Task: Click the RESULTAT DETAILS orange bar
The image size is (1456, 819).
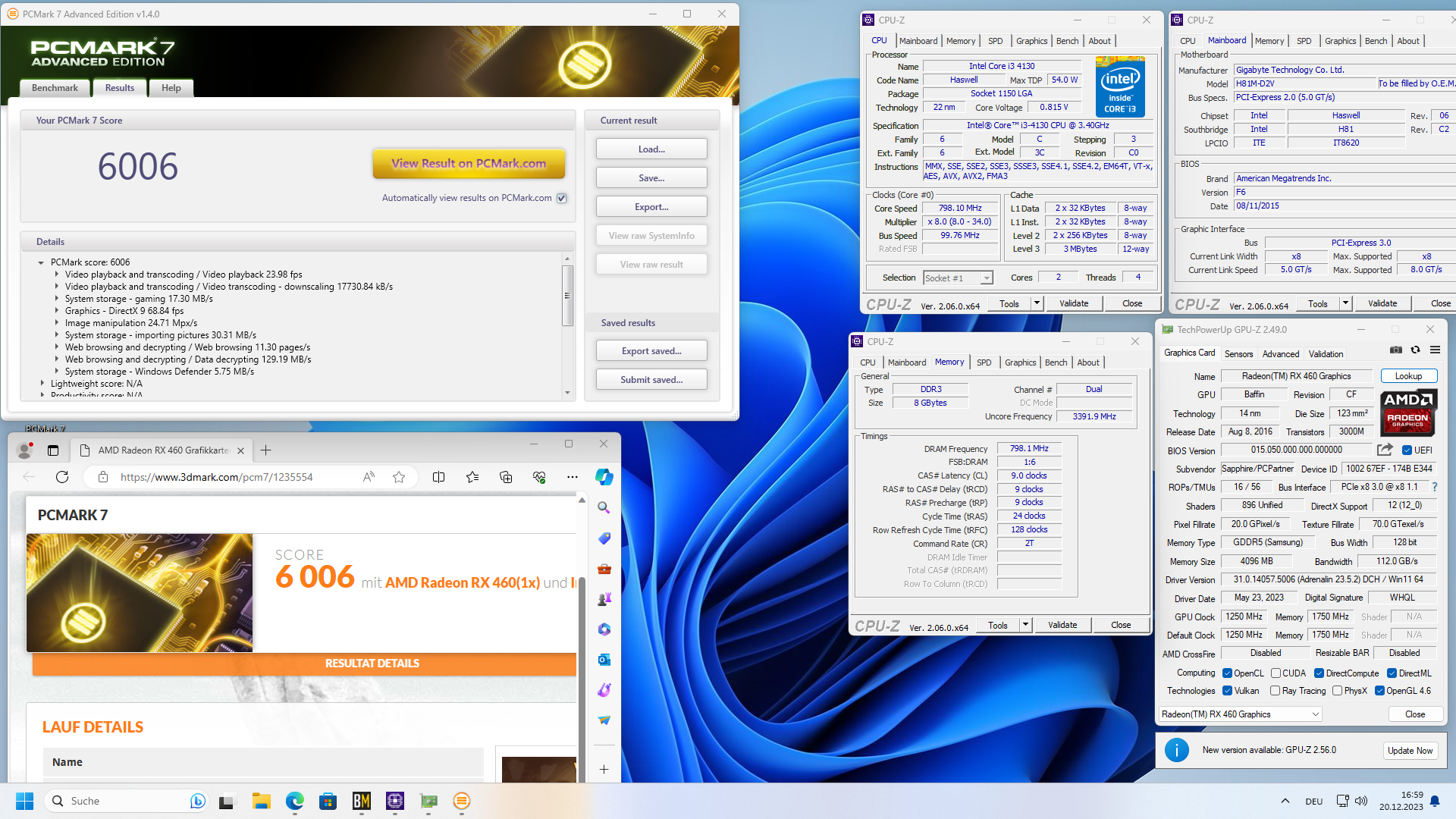Action: click(x=305, y=663)
